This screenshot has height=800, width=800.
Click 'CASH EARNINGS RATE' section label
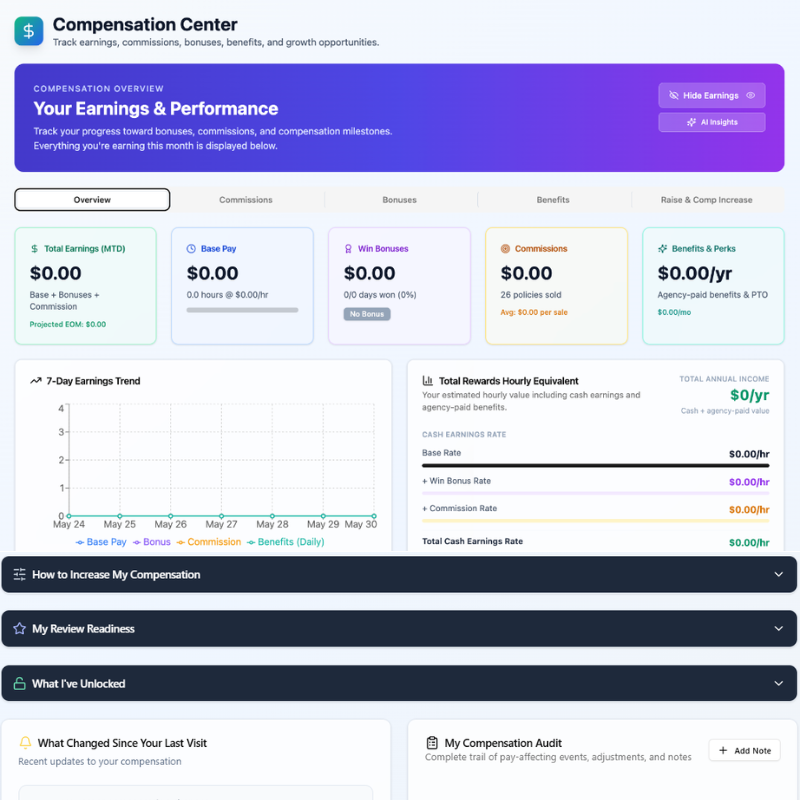click(x=464, y=435)
